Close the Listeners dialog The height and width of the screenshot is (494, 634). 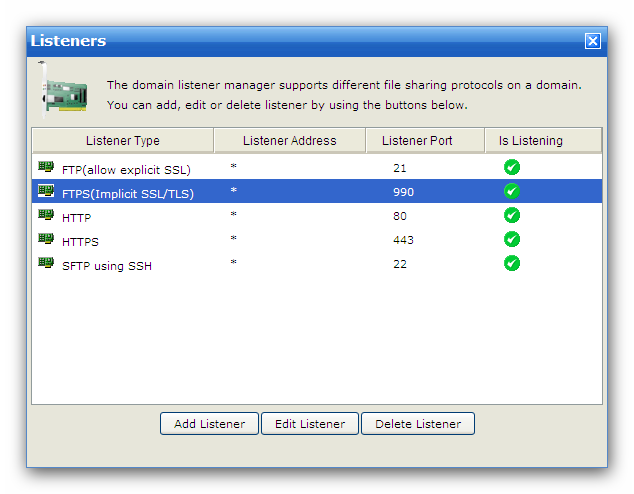coord(592,41)
